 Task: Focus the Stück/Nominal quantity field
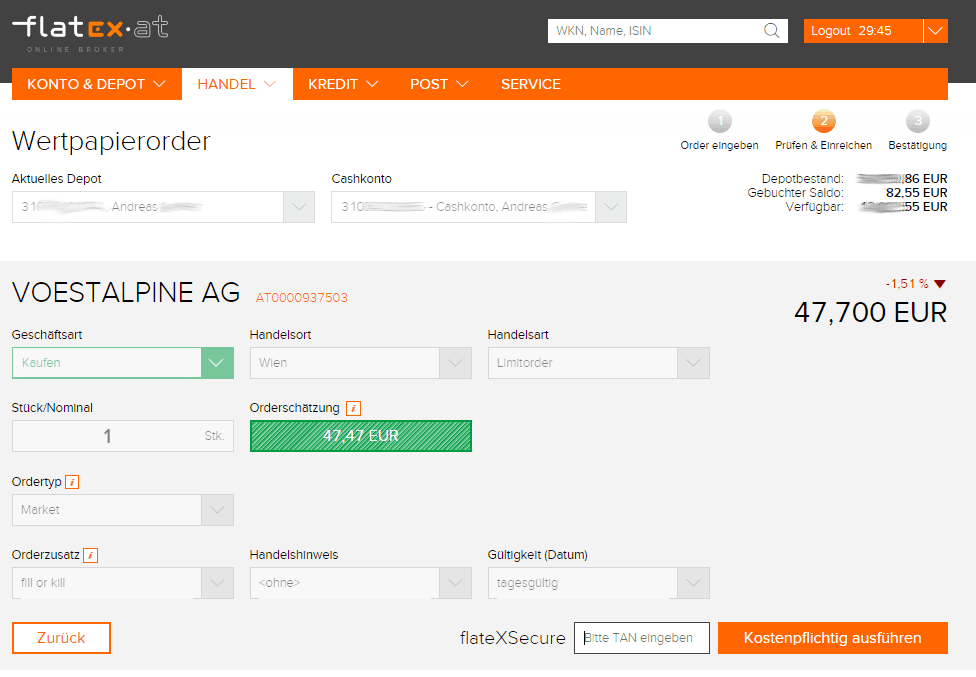coord(123,436)
